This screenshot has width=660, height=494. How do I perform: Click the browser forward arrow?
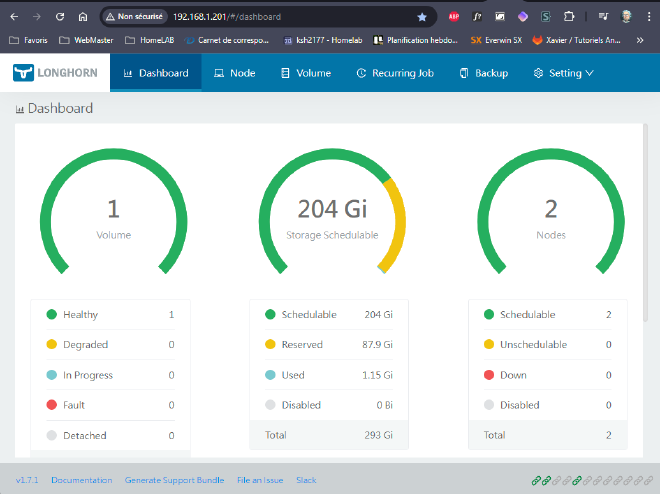[37, 17]
